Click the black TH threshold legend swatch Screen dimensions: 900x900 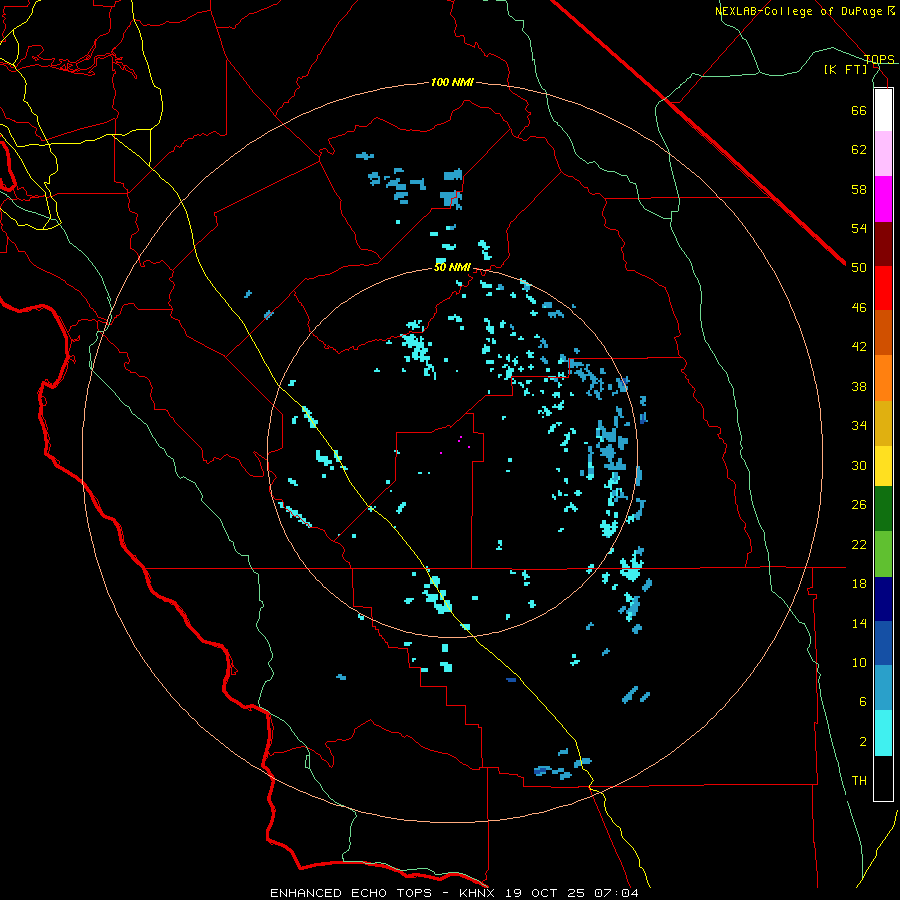click(x=883, y=778)
